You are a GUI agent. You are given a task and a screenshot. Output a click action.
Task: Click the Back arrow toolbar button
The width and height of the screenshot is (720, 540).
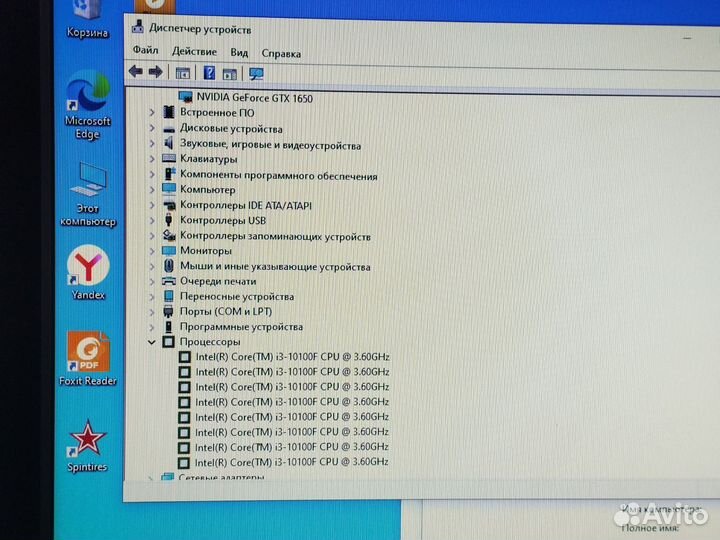pyautogui.click(x=135, y=72)
